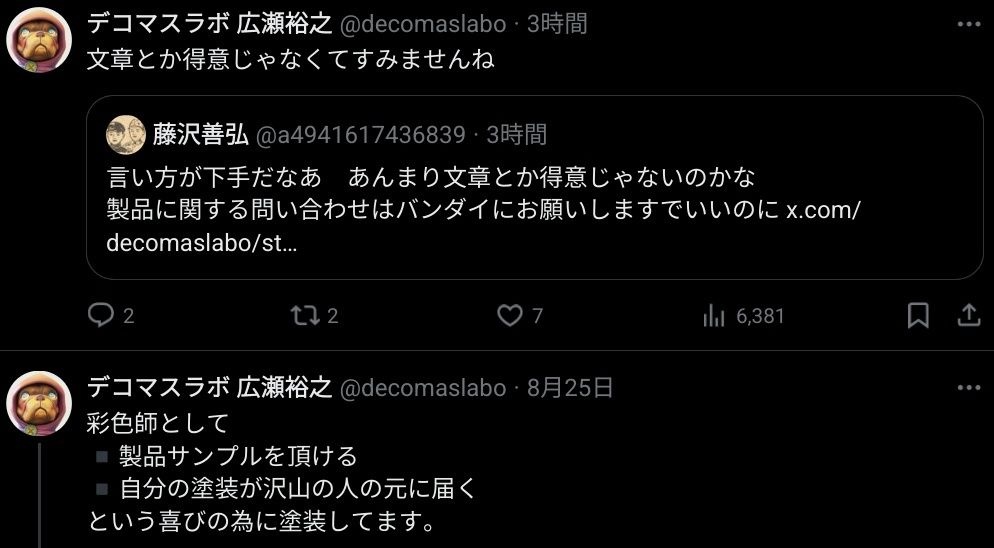Tap the retweet icon on the first tweet
The height and width of the screenshot is (548, 994).
(305, 315)
